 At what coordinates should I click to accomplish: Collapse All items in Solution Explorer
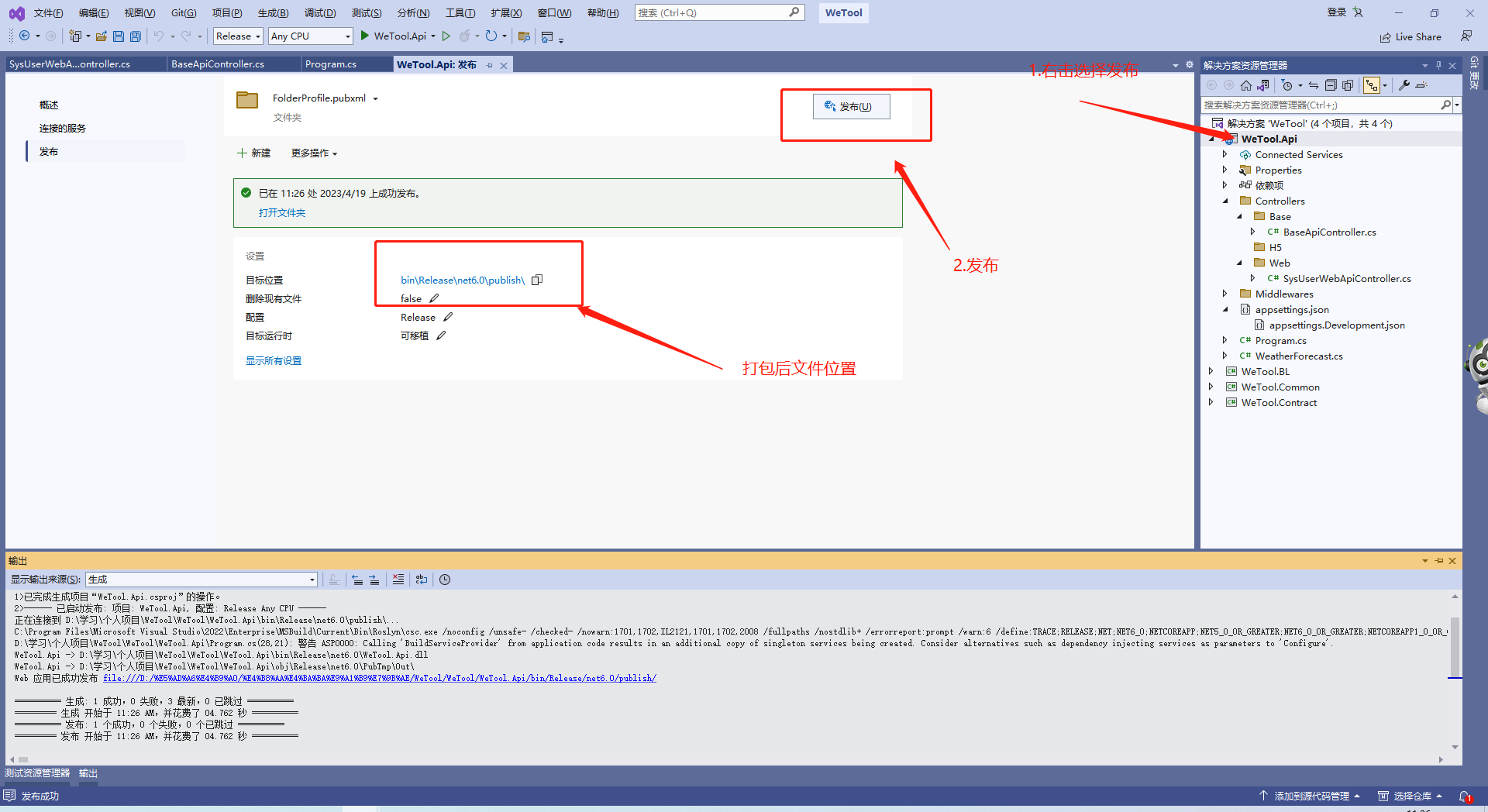point(1330,85)
